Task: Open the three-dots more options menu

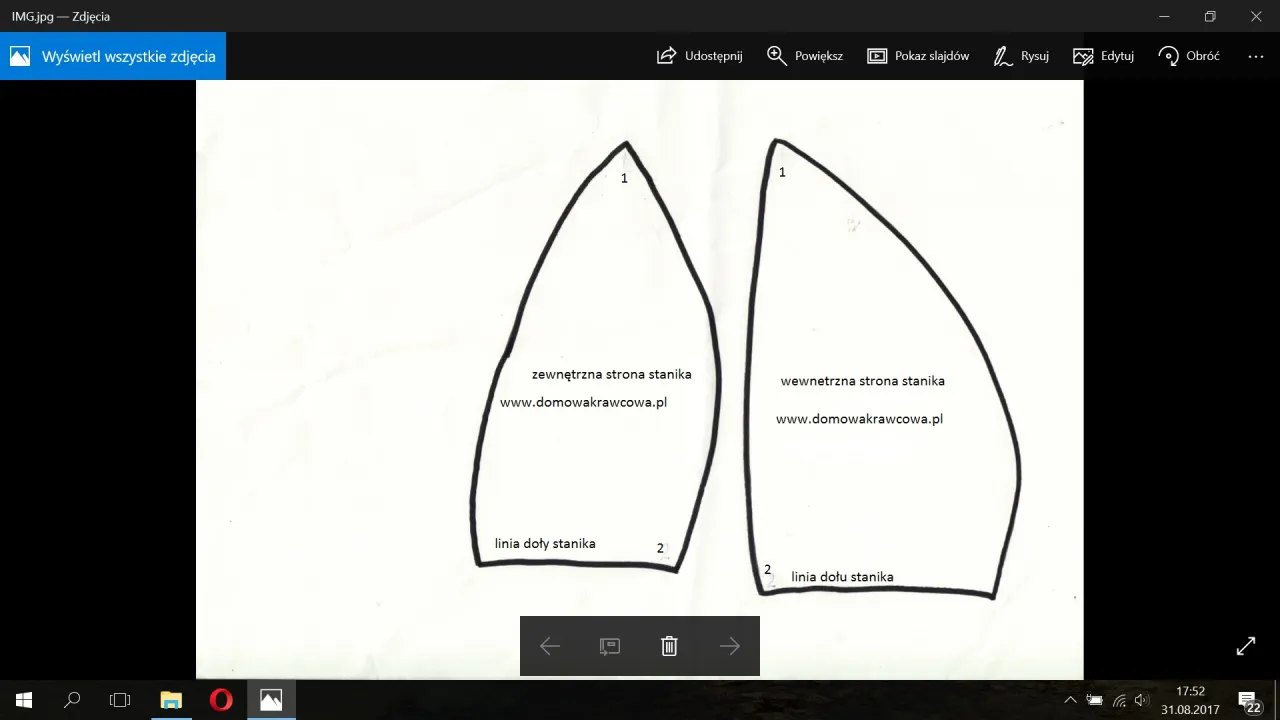Action: [1256, 57]
